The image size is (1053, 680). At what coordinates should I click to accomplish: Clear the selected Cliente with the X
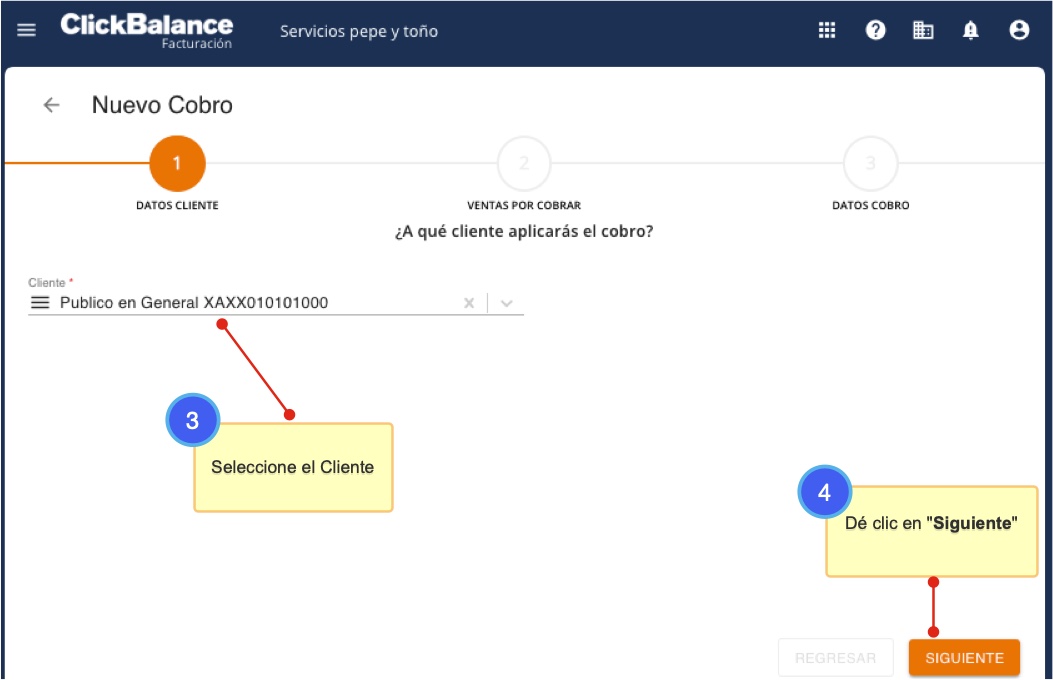[468, 303]
